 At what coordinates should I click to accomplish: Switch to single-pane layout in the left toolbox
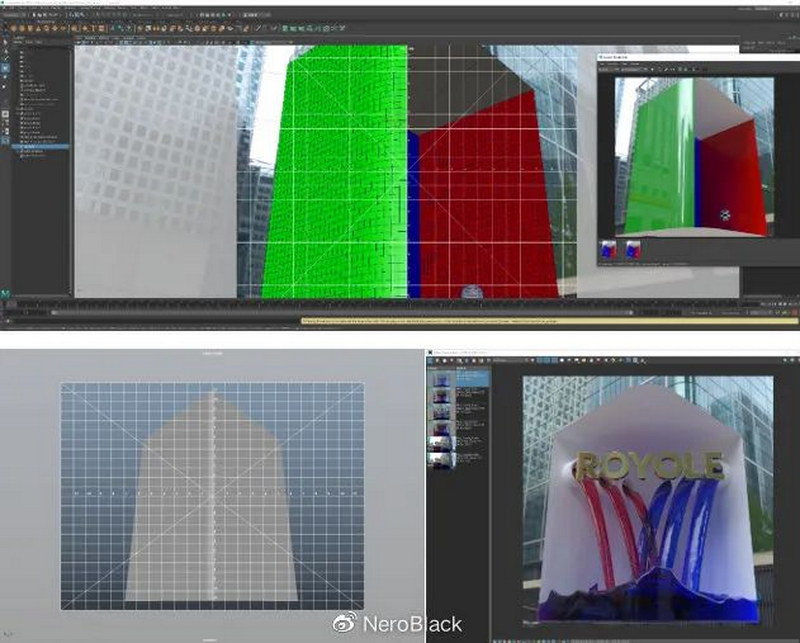pos(5,116)
